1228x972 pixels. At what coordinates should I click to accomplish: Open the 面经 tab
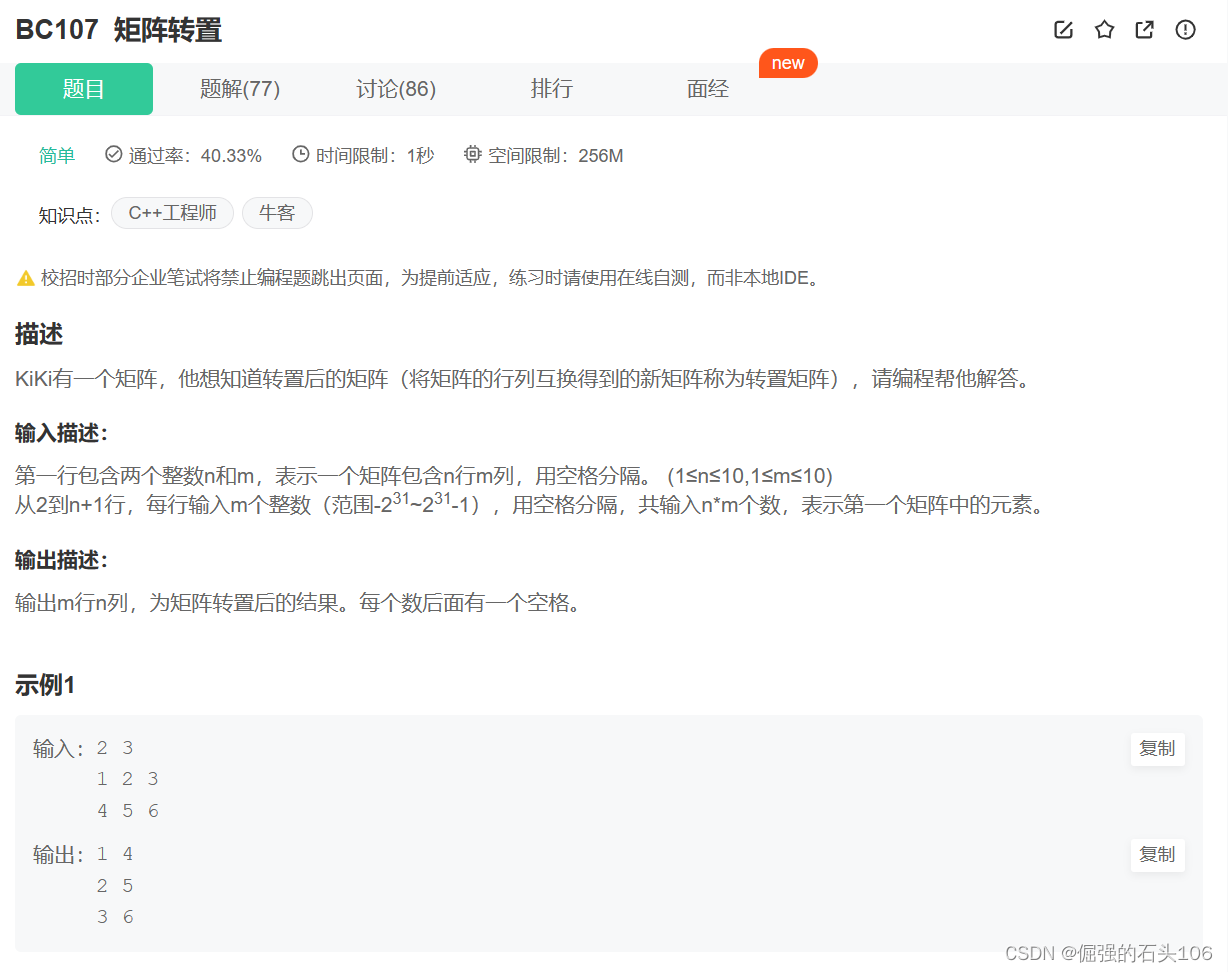[708, 89]
